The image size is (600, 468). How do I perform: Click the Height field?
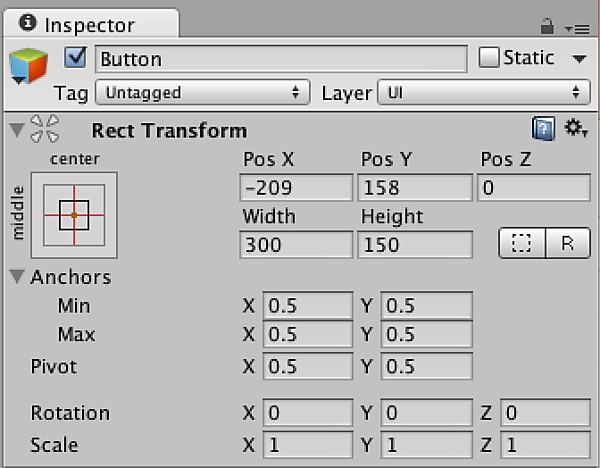pyautogui.click(x=415, y=245)
